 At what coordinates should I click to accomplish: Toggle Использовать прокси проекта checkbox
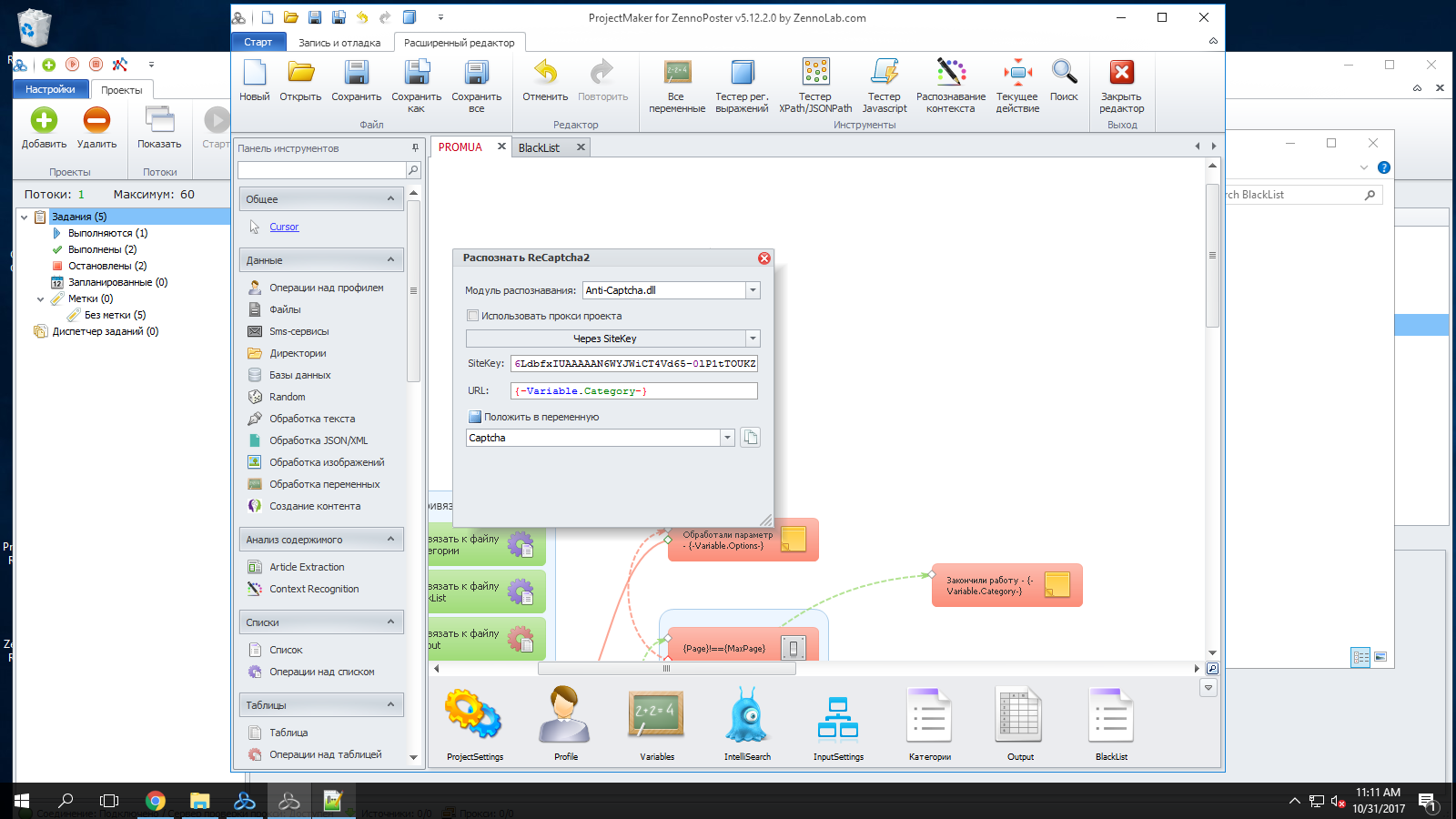click(x=472, y=316)
